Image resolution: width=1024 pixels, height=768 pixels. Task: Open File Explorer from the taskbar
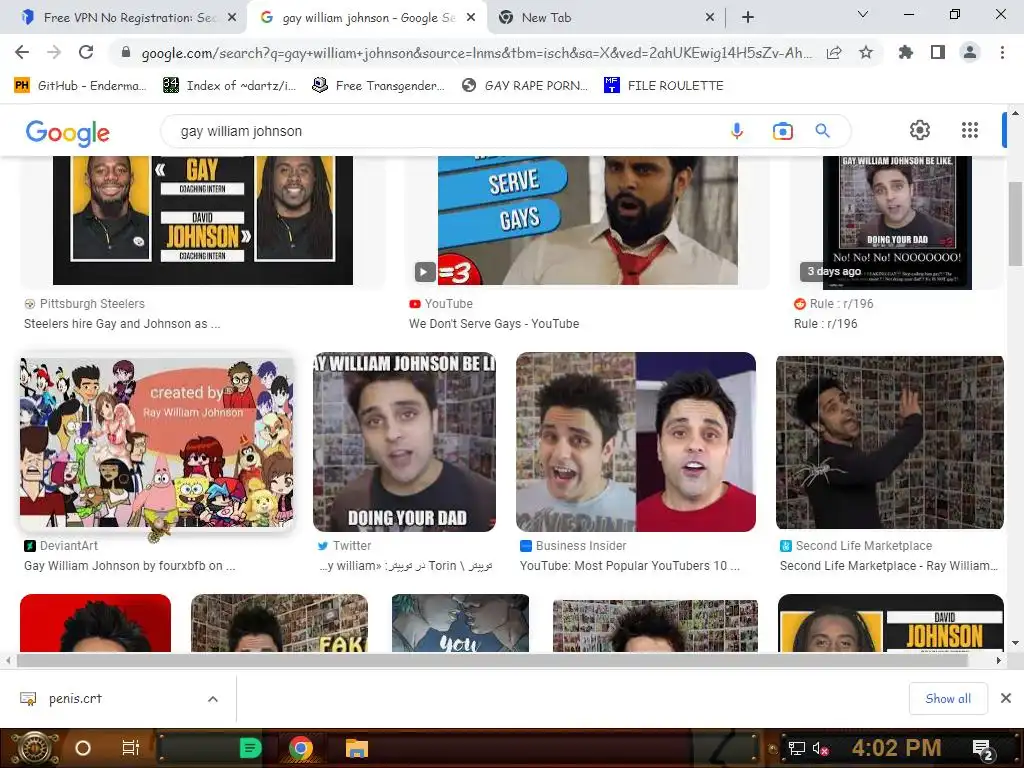(x=357, y=748)
